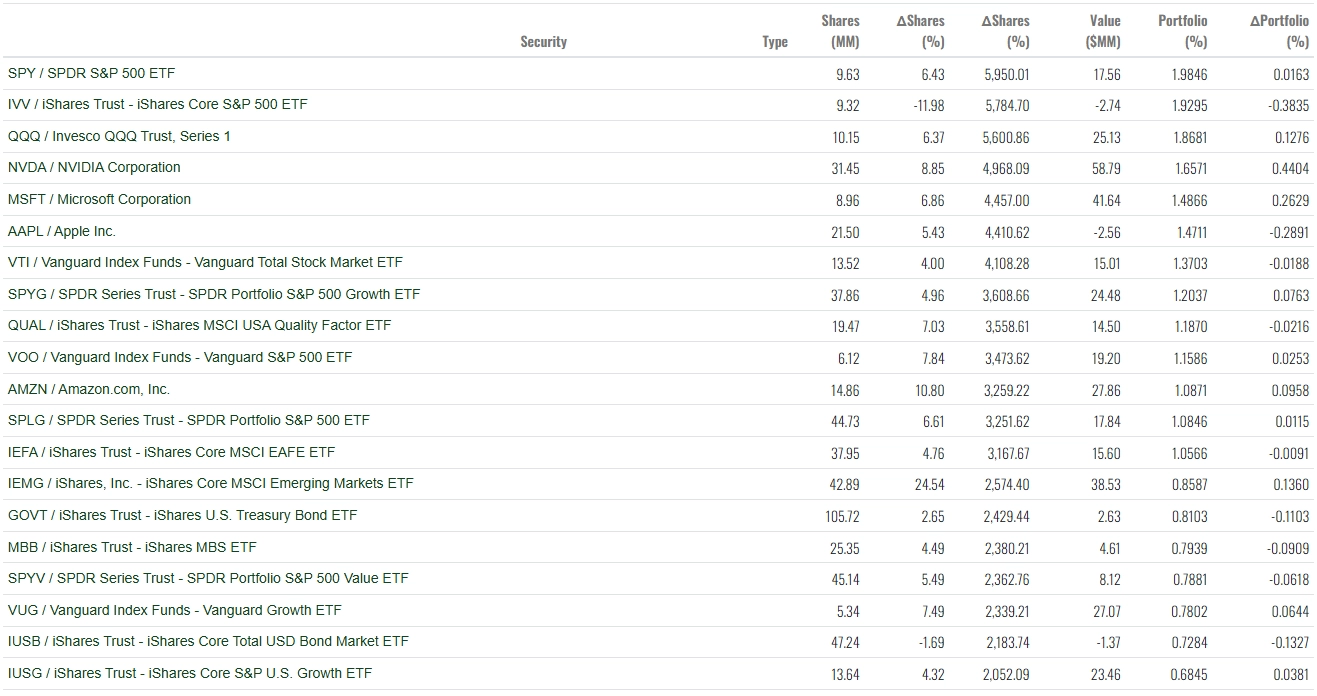
Task: Select IEFA portfolio change -0.0091
Action: tap(1288, 453)
